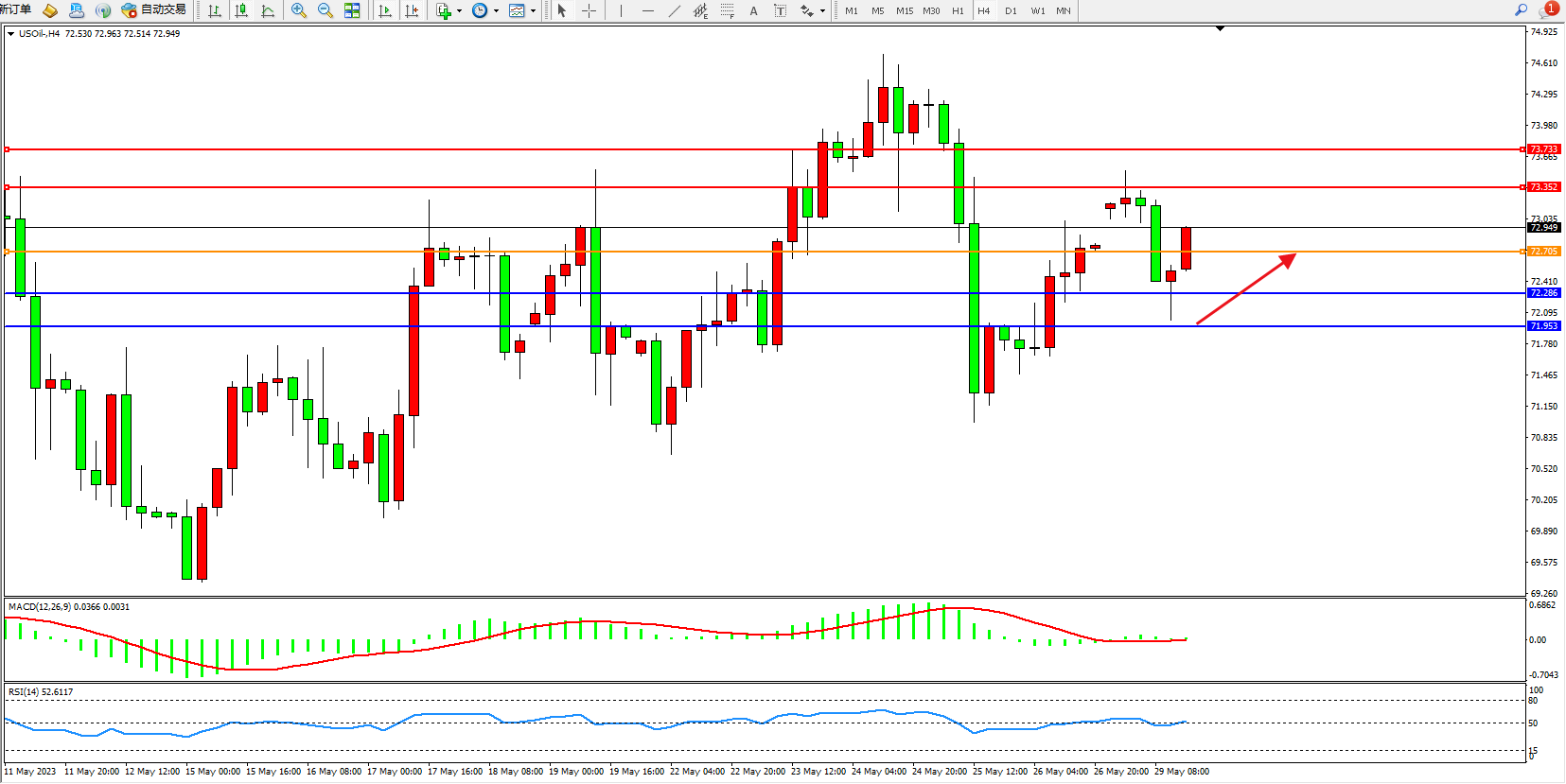Expand the add indicators dropdown arrow
Viewport: 1566px width, 784px height.
click(459, 11)
